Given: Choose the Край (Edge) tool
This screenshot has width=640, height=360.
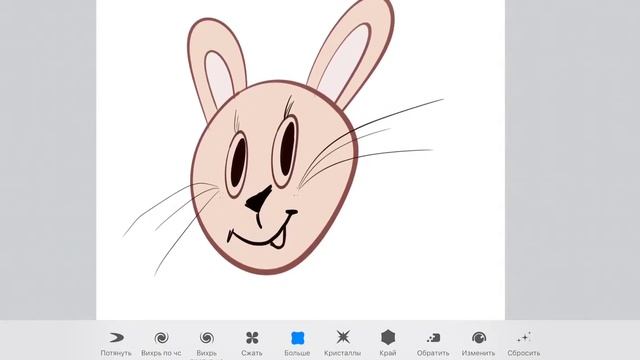Looking at the screenshot, I should (x=388, y=344).
